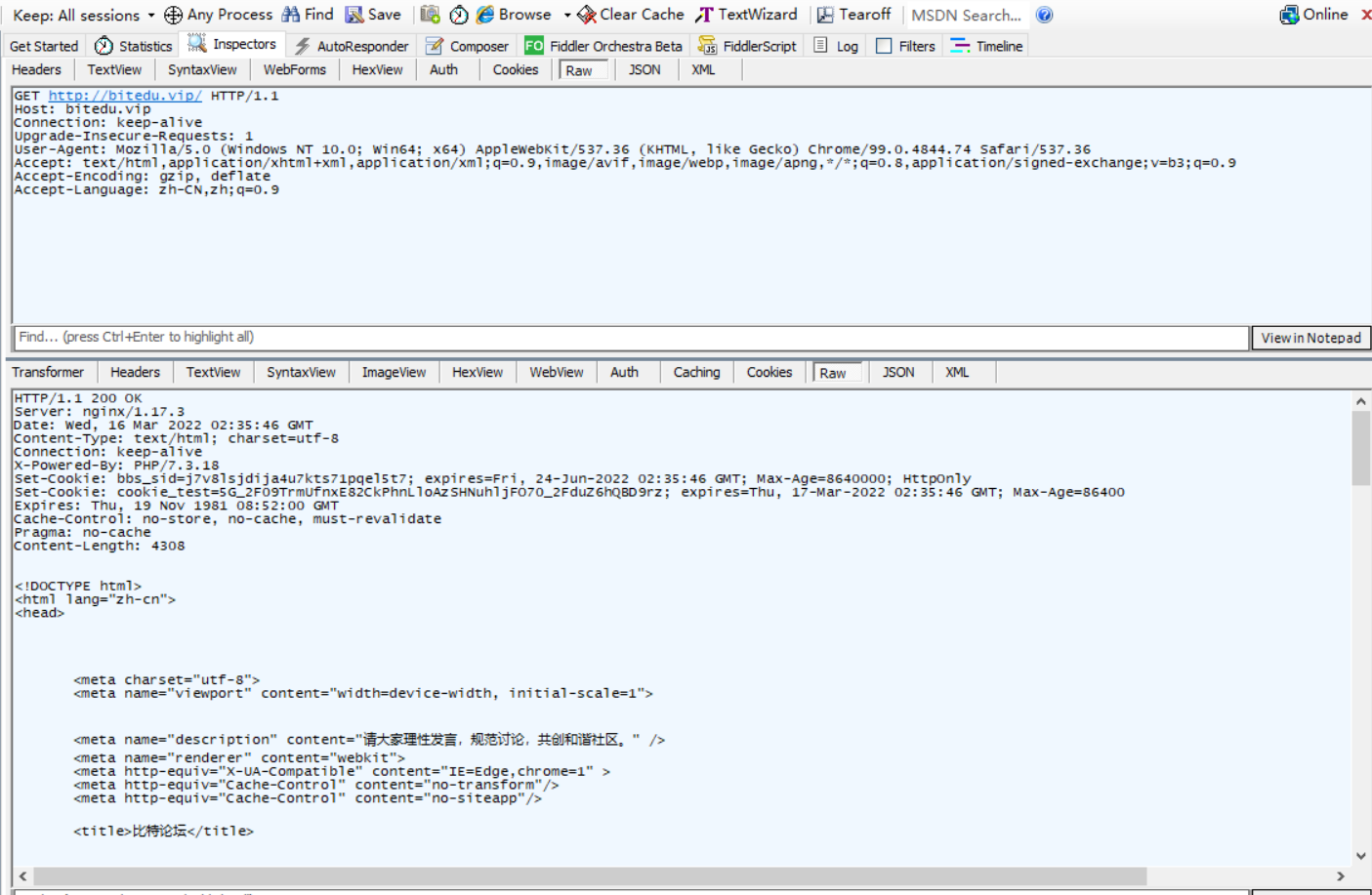The image size is (1372, 895).
Task: Open the Get Started tab
Action: point(44,46)
